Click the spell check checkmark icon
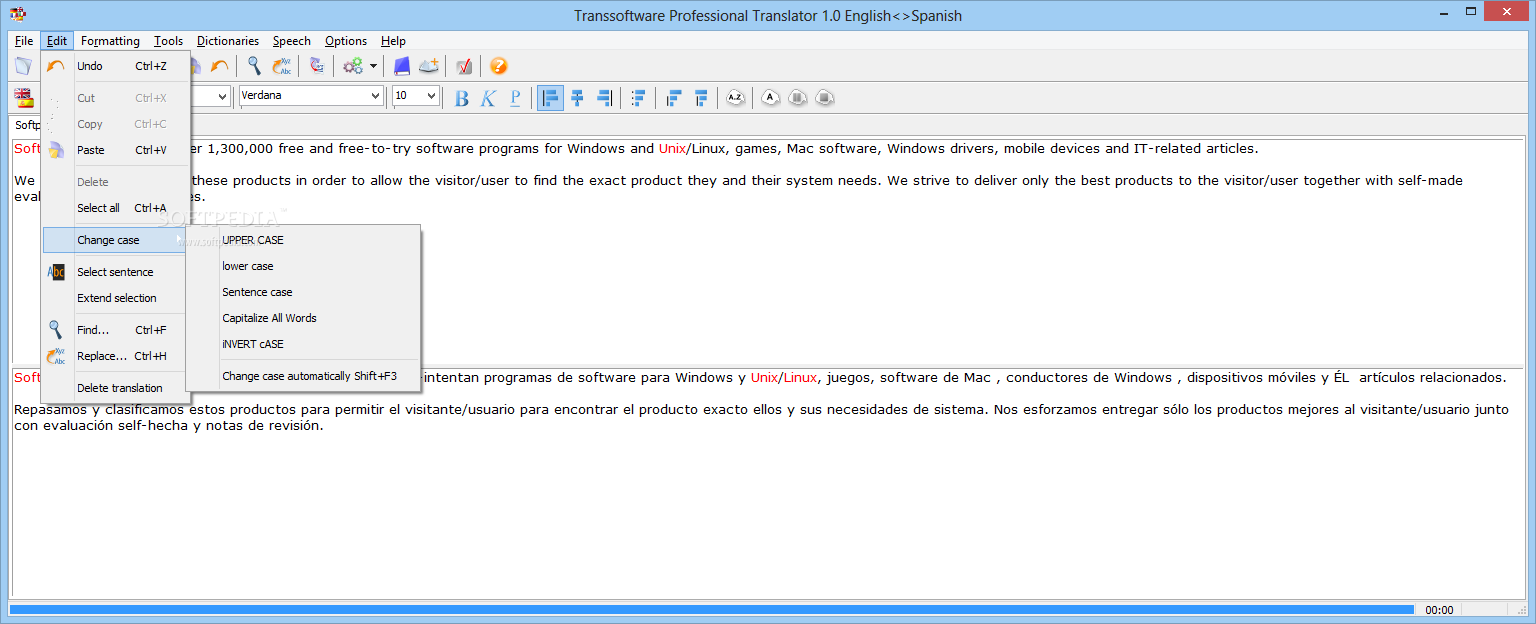Screen dimensions: 1536x624 click(464, 66)
